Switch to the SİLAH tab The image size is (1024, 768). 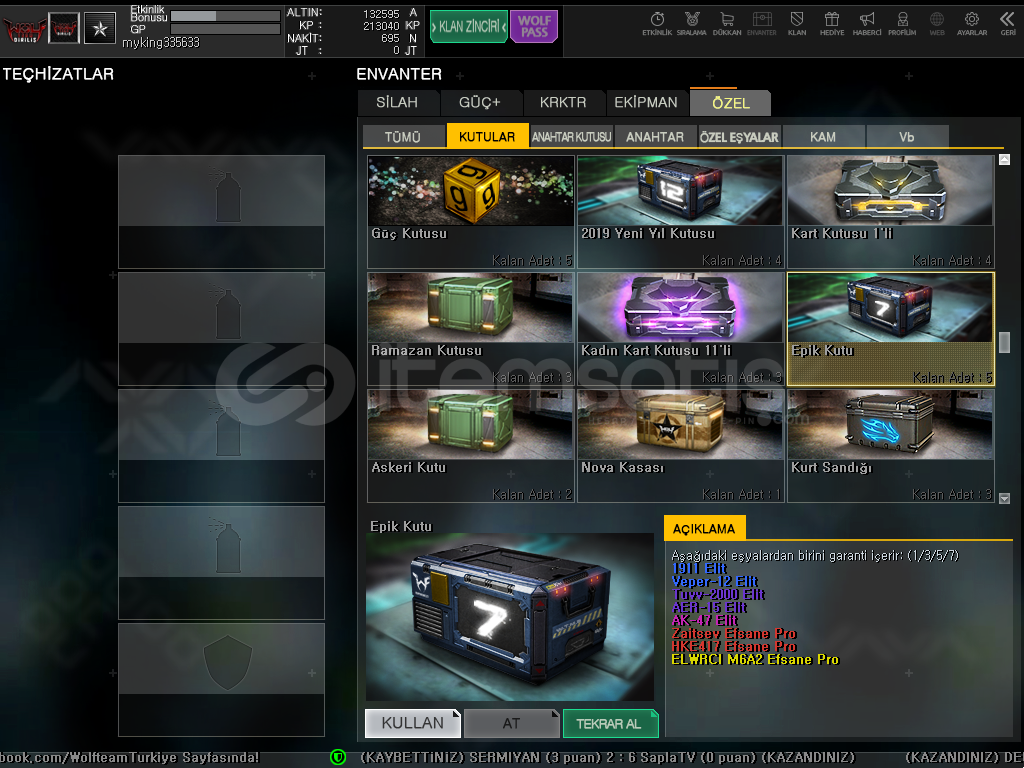(397, 103)
